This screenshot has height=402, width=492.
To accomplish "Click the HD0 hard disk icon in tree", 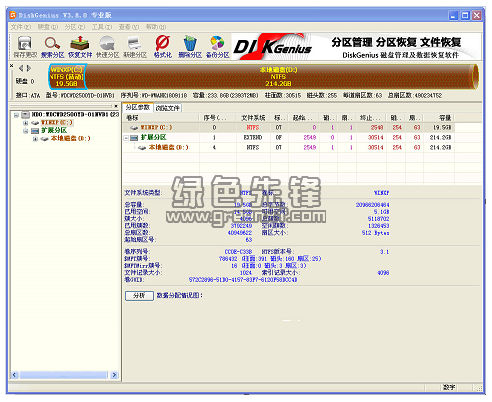I will coord(26,115).
